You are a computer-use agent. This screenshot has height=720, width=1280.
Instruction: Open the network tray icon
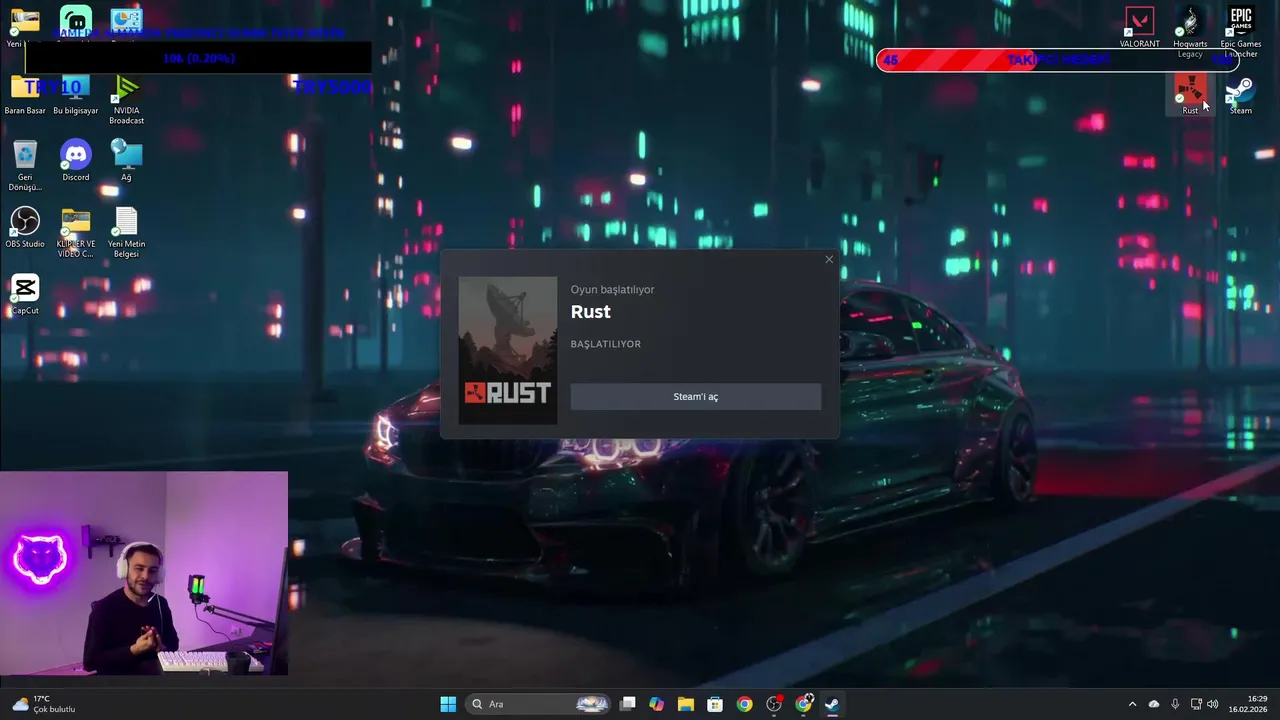click(x=1196, y=704)
